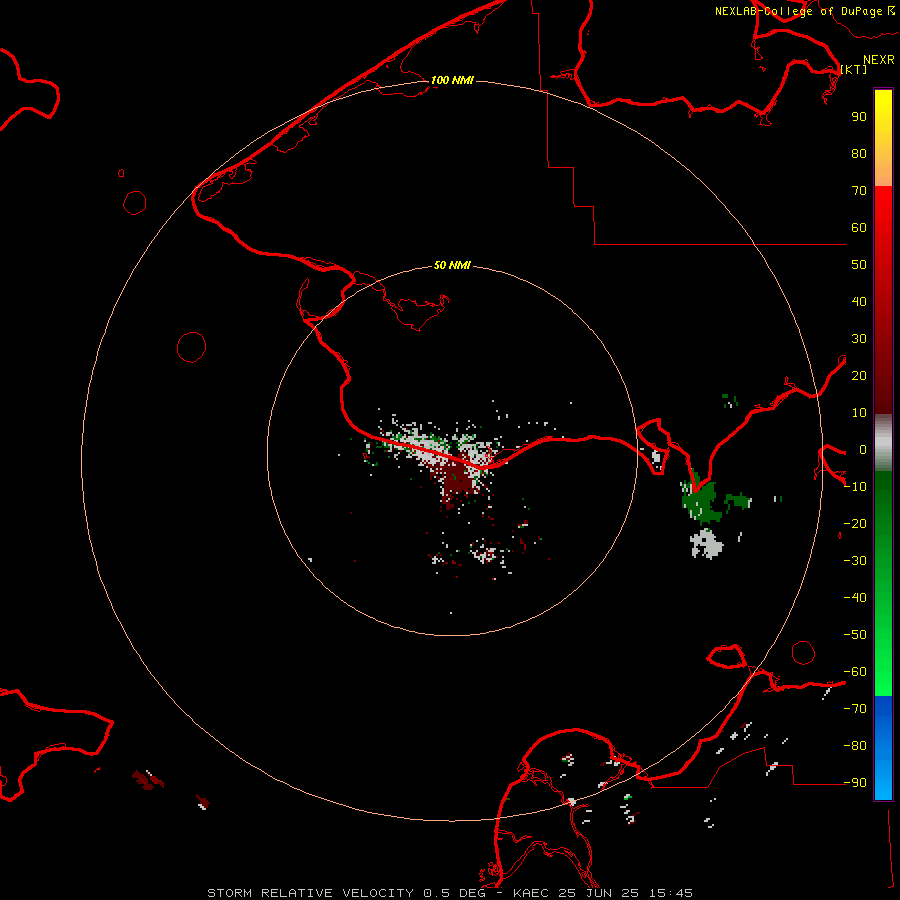Click the -50 value on velocity scale
The height and width of the screenshot is (900, 900).
tap(855, 635)
